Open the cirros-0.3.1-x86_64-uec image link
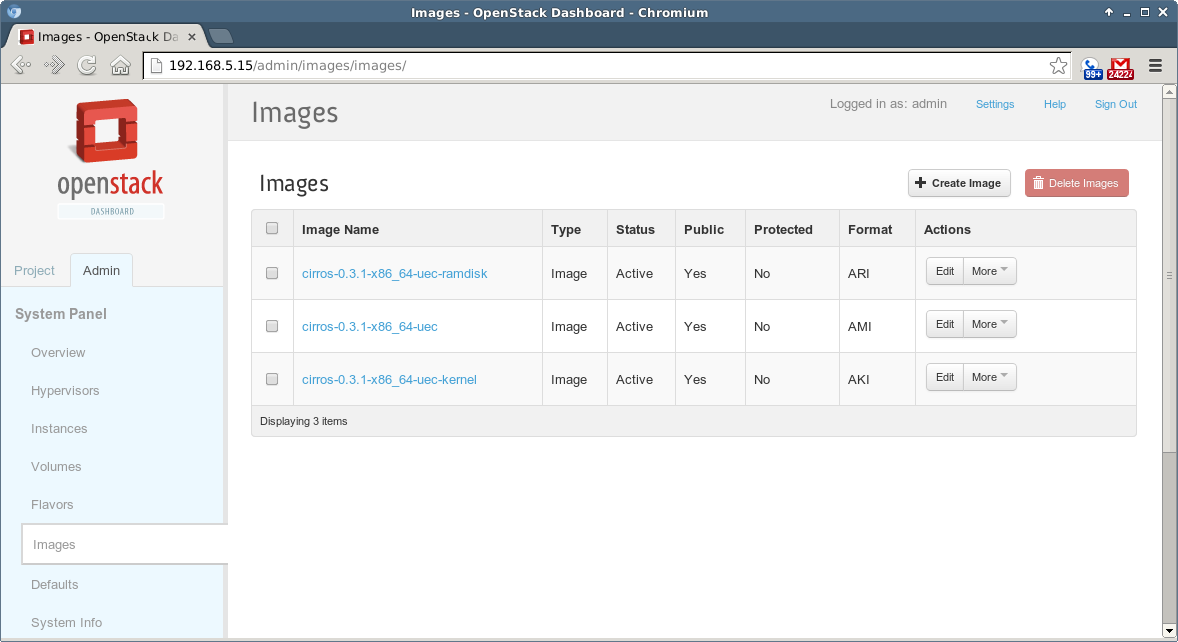 tap(369, 327)
